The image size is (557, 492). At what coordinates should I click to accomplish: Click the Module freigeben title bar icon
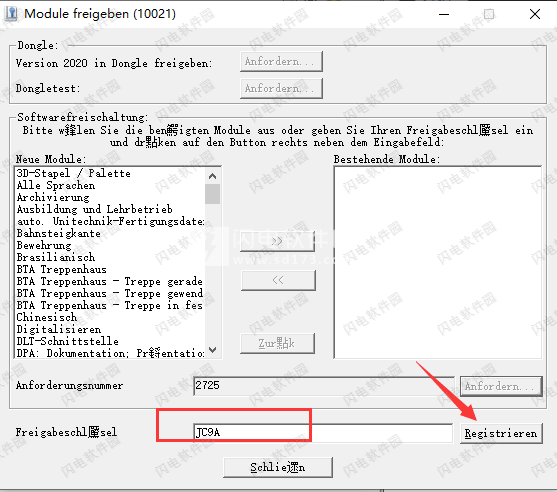pyautogui.click(x=10, y=14)
